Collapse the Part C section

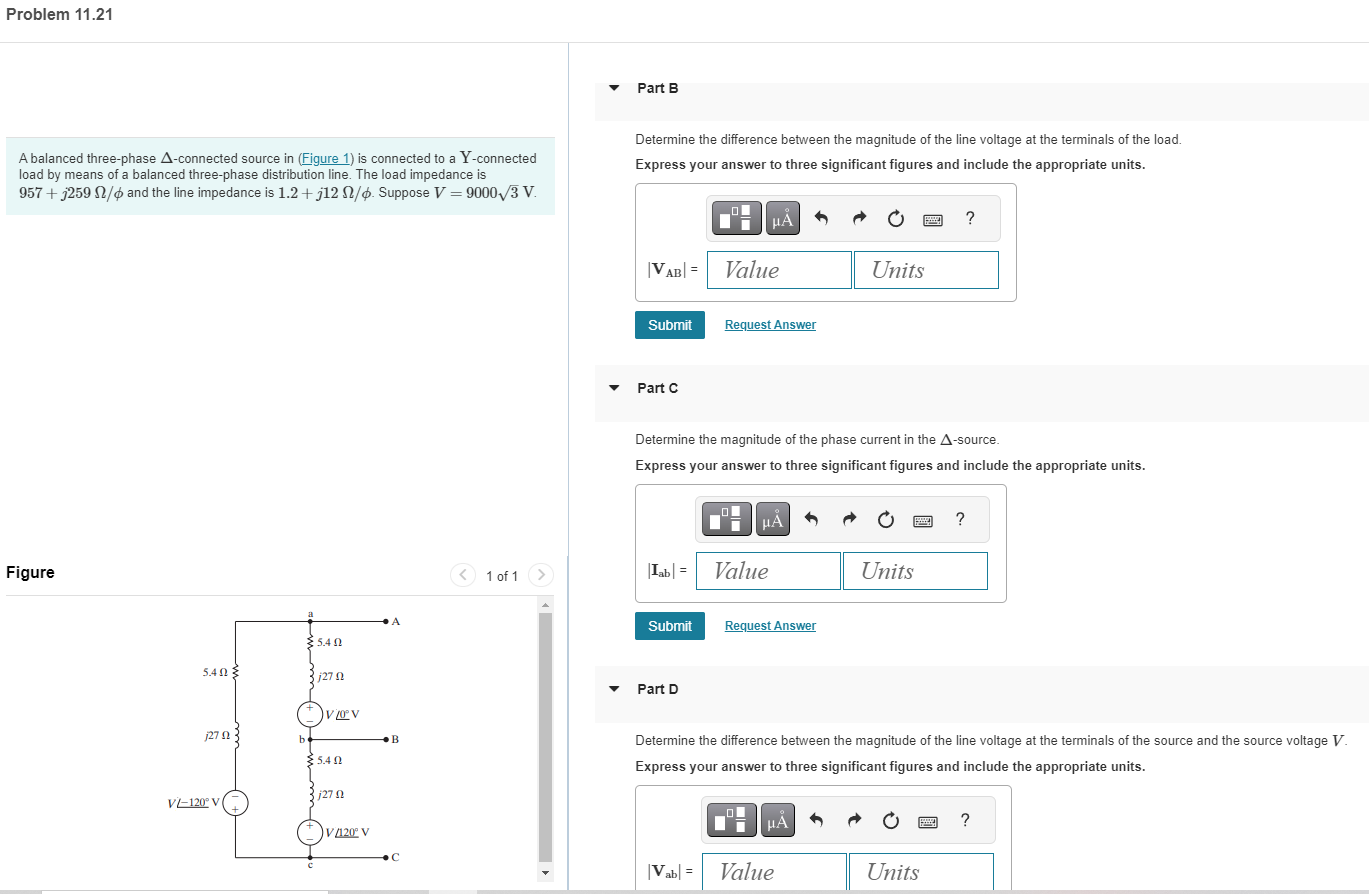(x=613, y=388)
